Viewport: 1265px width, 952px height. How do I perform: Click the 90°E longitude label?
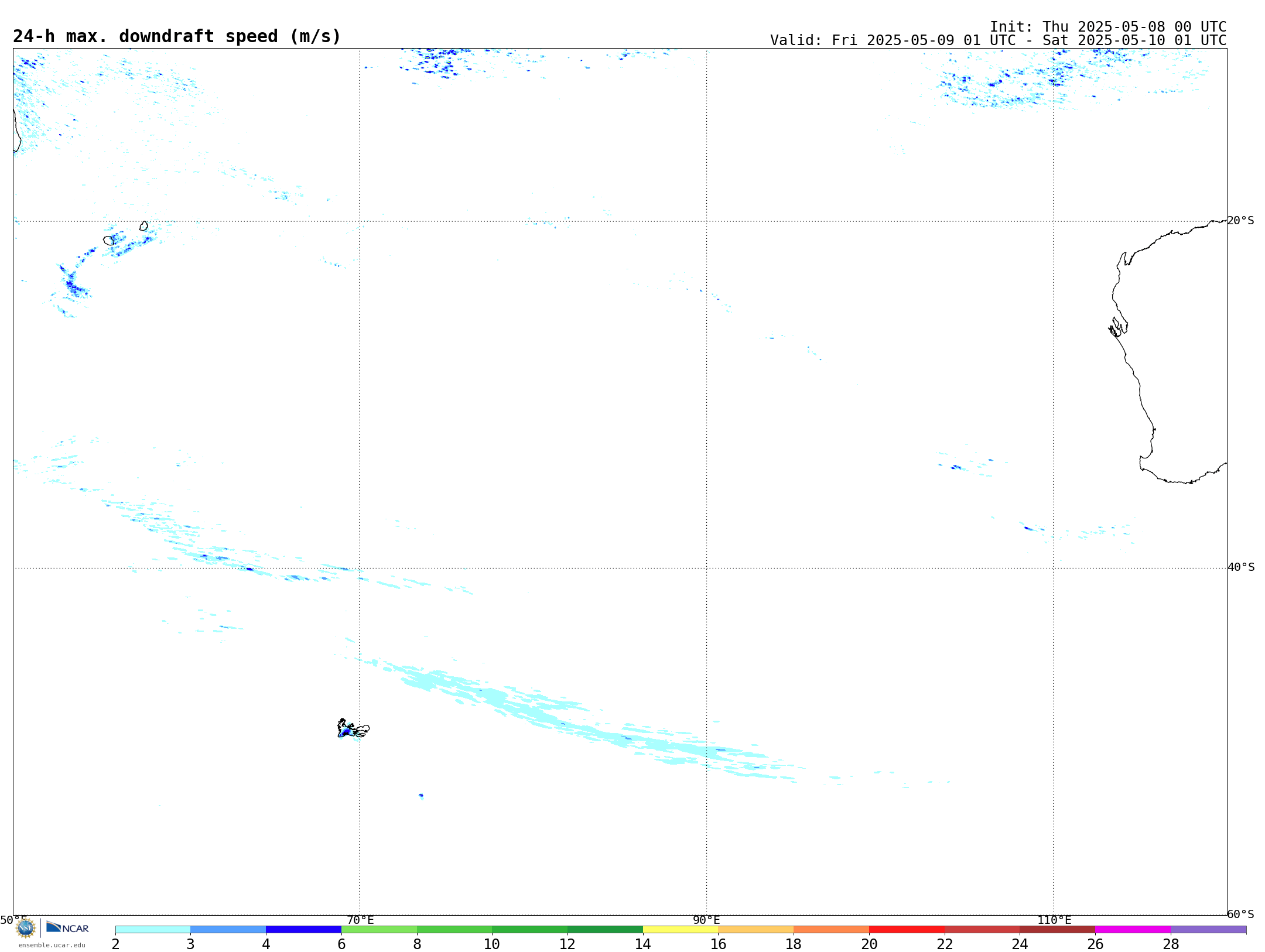tap(706, 920)
